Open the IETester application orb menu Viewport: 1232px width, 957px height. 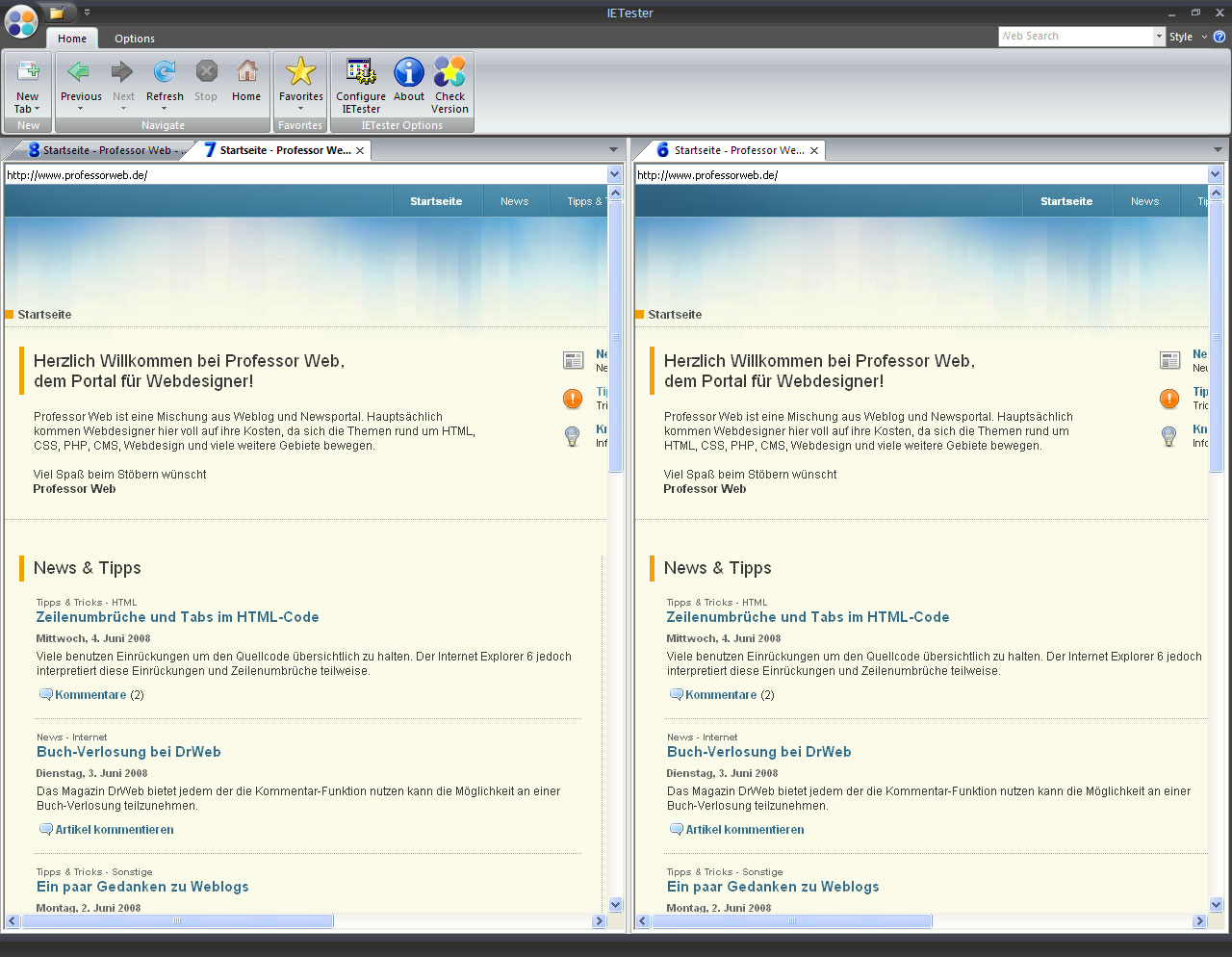(x=20, y=20)
